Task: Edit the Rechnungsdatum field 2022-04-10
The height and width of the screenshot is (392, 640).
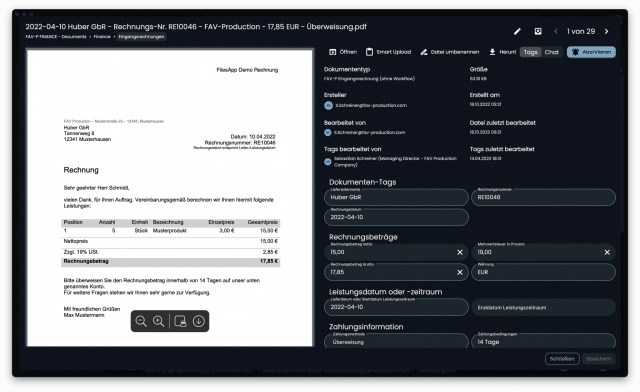Action: pos(396,217)
